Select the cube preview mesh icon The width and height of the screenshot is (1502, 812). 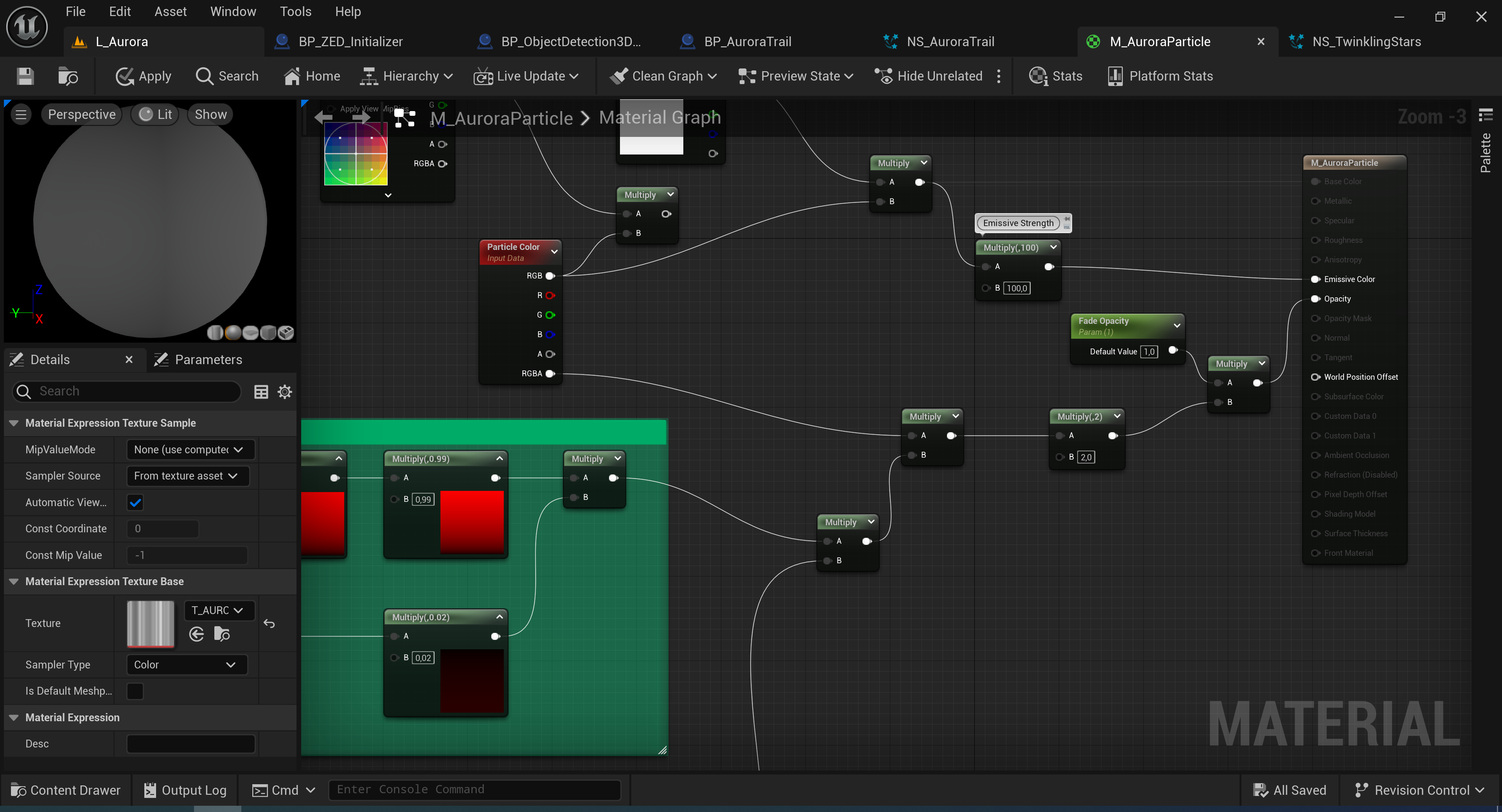[268, 332]
